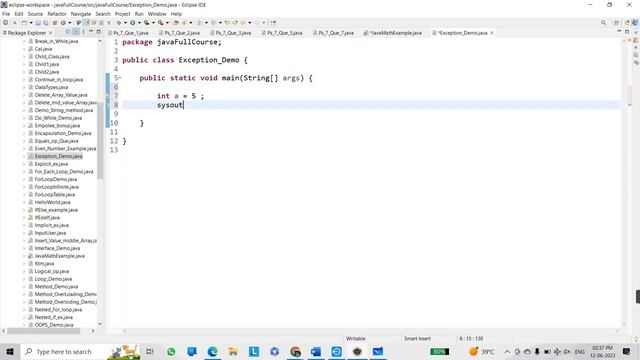Select Encapsulation_Demo.java in Package Explorer
Screen dimensions: 640x360
[63, 133]
